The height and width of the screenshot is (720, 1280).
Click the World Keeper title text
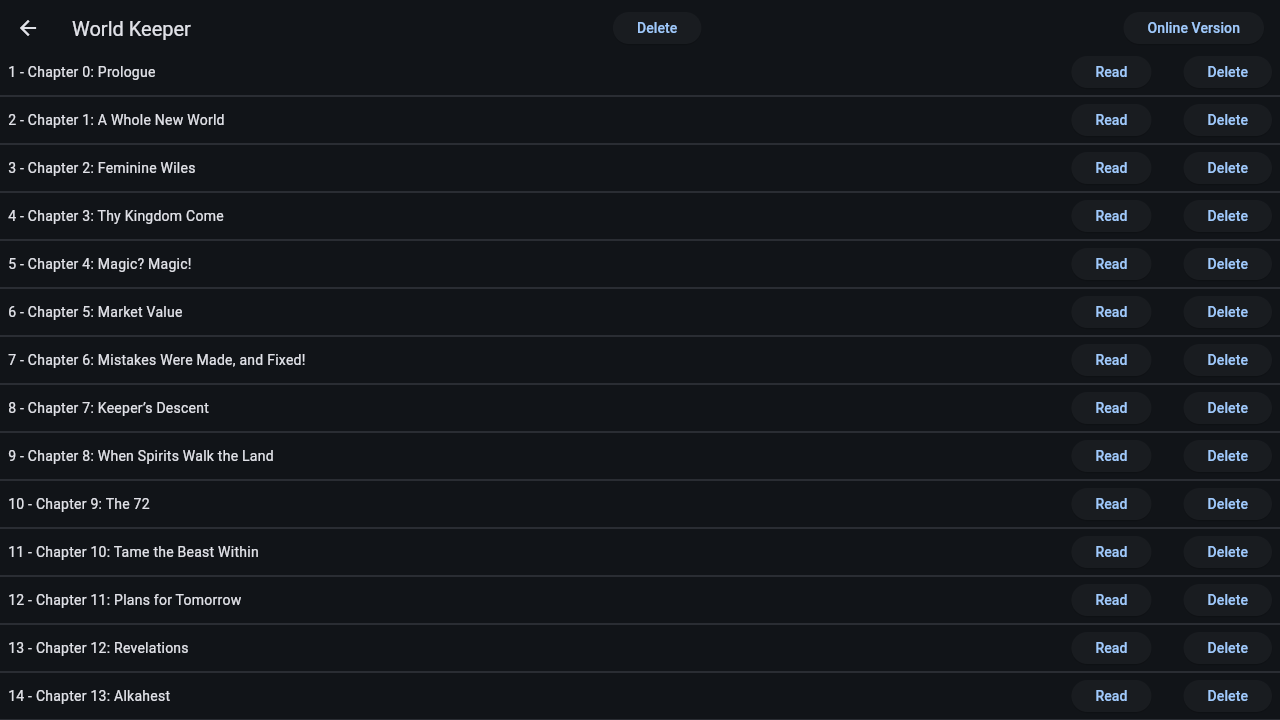131,29
